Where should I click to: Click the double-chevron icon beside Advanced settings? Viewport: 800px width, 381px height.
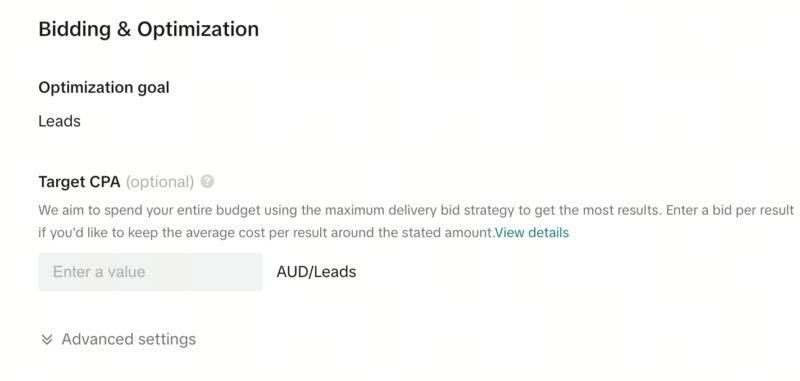click(47, 340)
